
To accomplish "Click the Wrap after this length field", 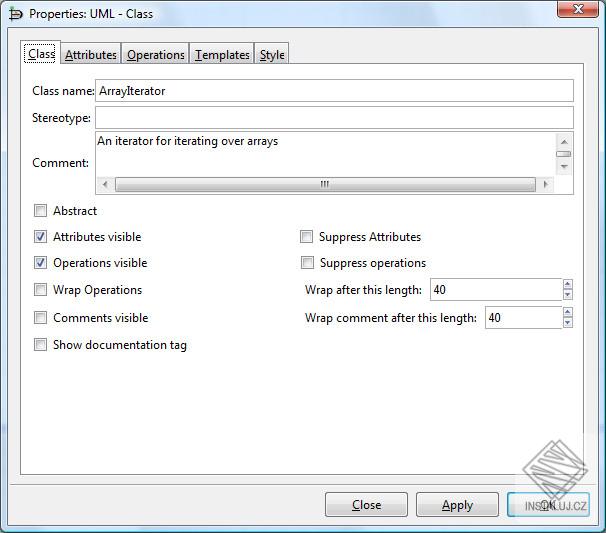I will click(x=496, y=289).
